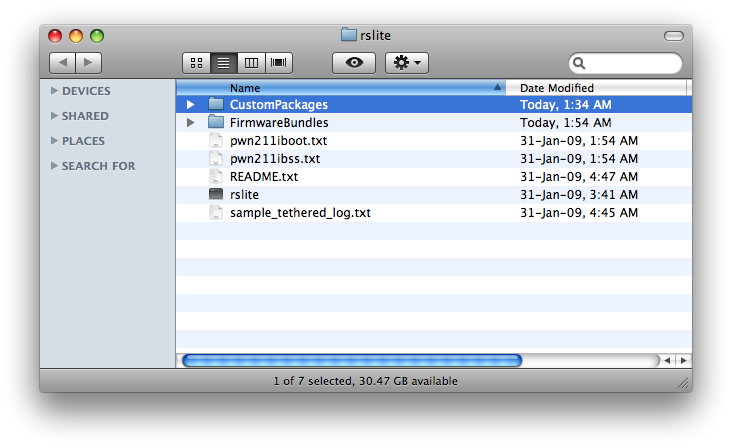
Task: Expand the CustomPackages folder
Action: tap(191, 105)
